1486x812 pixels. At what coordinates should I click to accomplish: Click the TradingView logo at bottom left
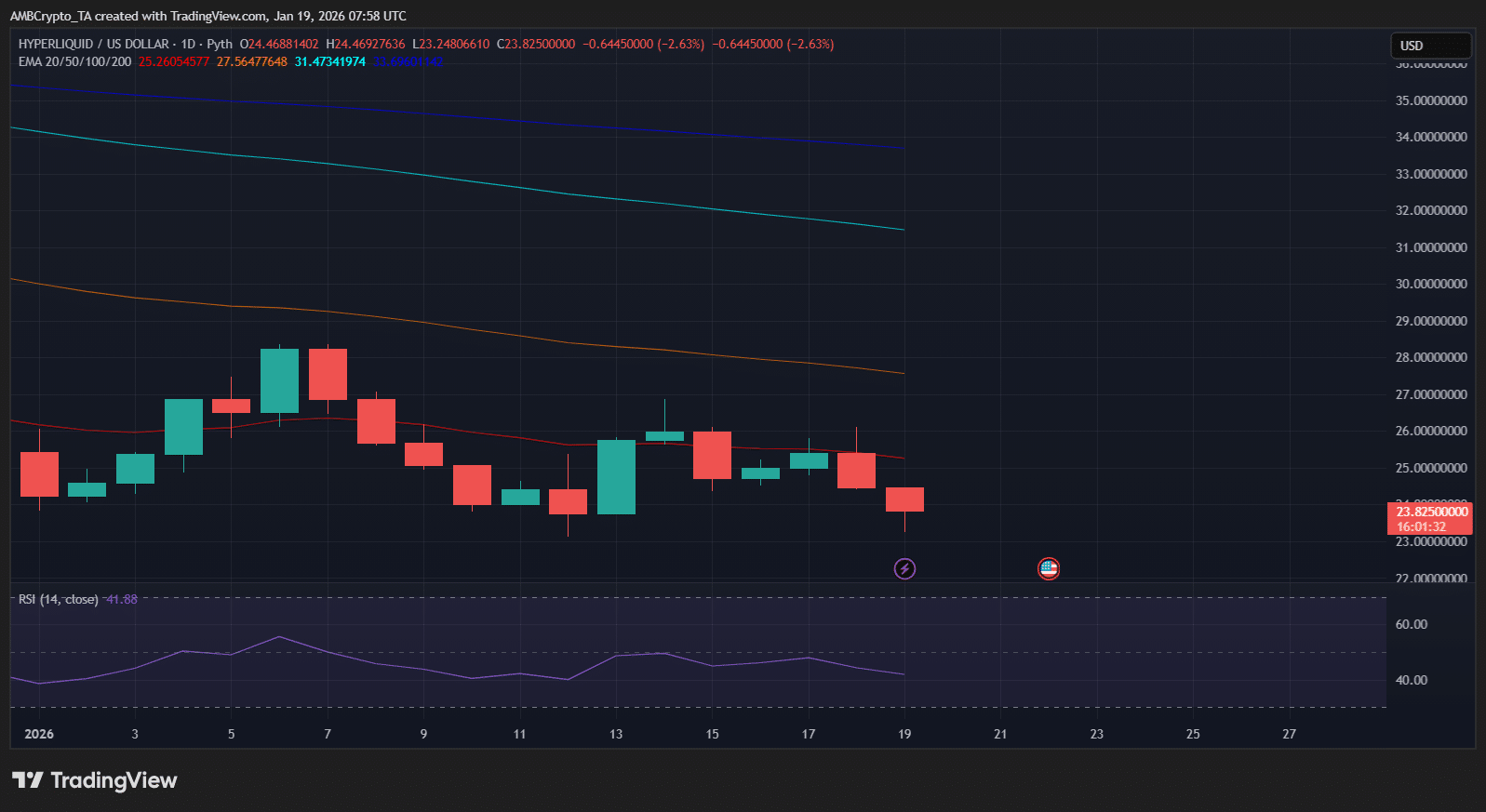pos(94,780)
